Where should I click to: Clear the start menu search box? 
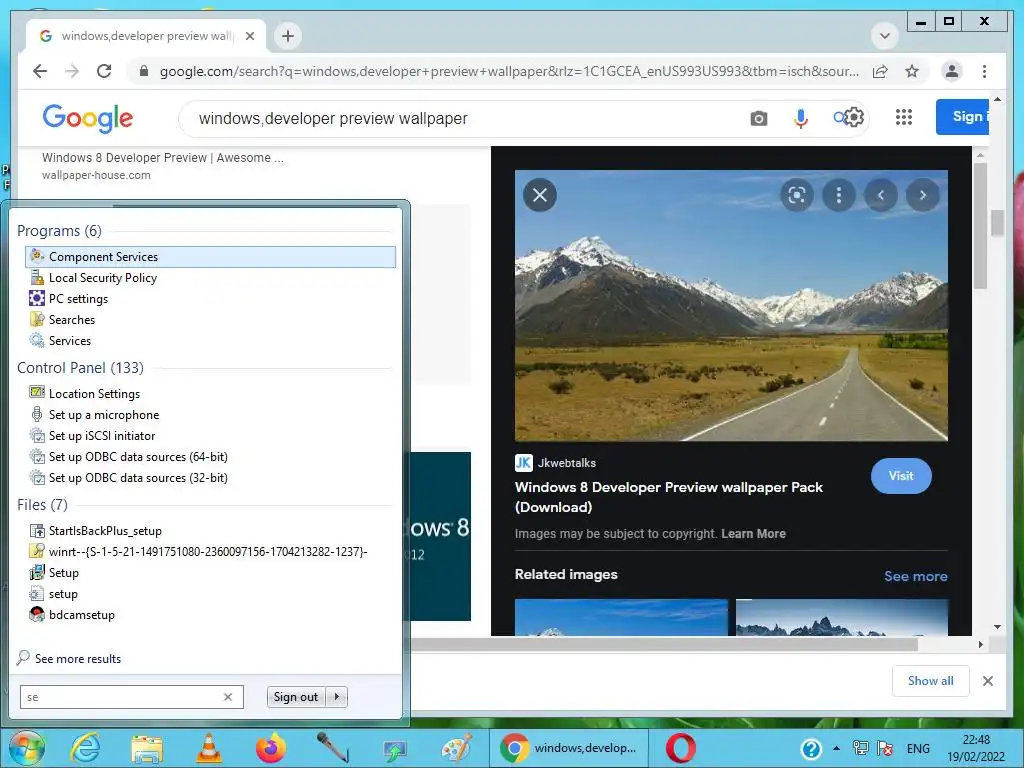pyautogui.click(x=228, y=697)
